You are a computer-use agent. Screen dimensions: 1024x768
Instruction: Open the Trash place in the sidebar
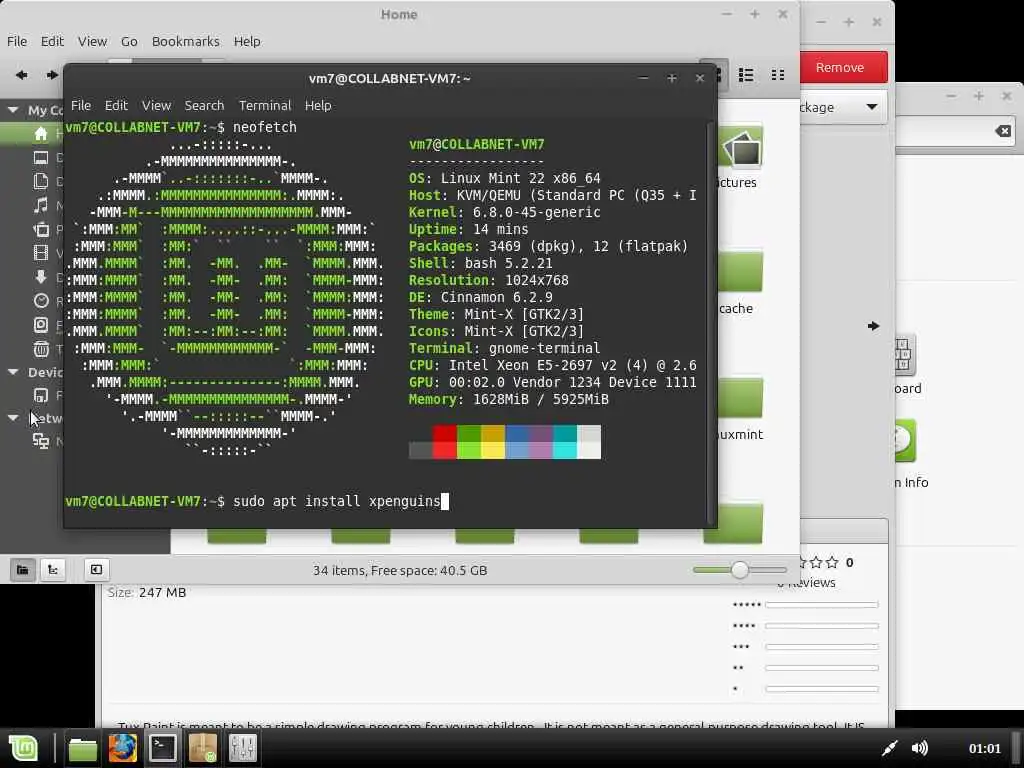point(40,349)
